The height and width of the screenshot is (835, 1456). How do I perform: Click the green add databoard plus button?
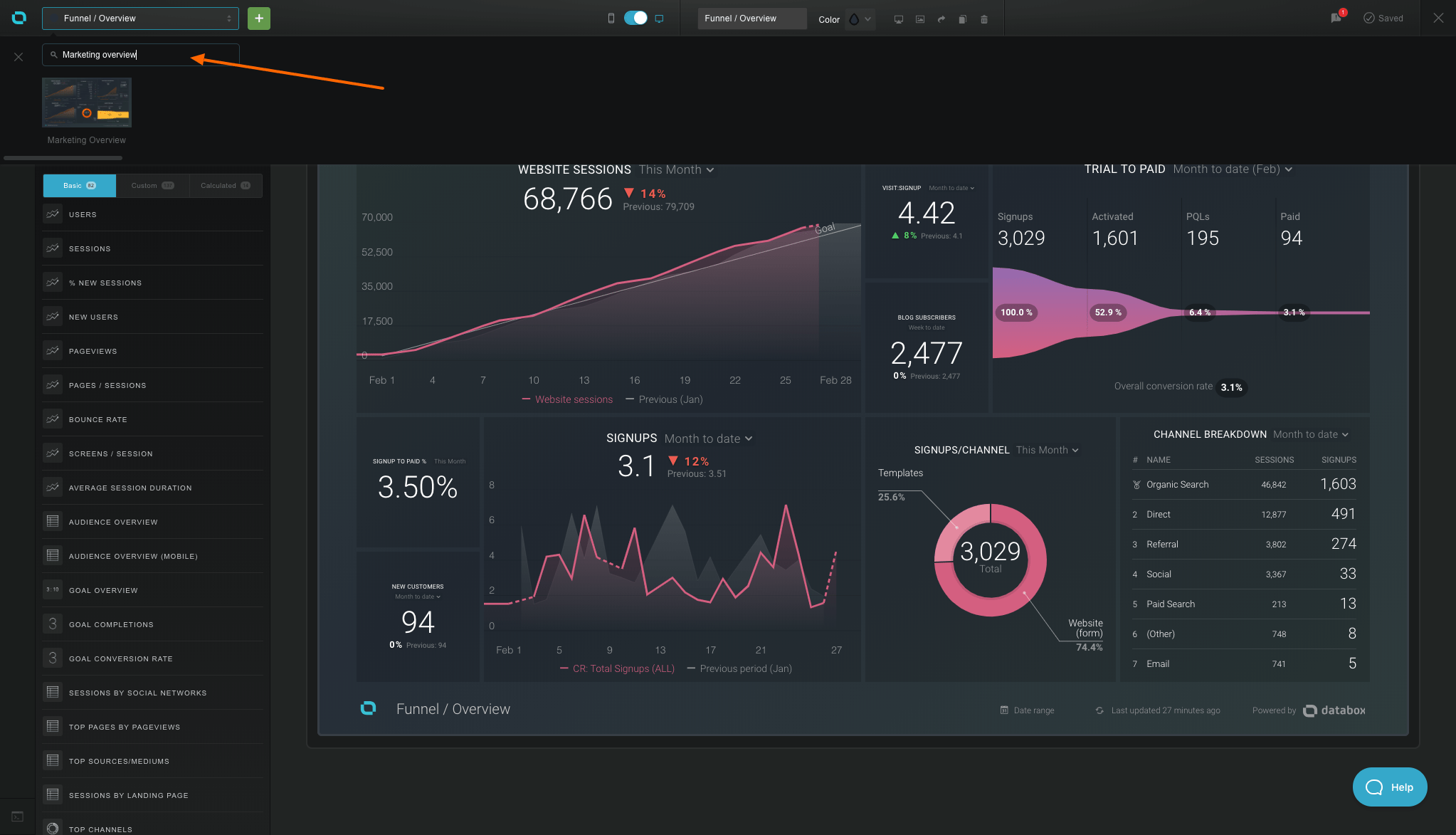259,19
